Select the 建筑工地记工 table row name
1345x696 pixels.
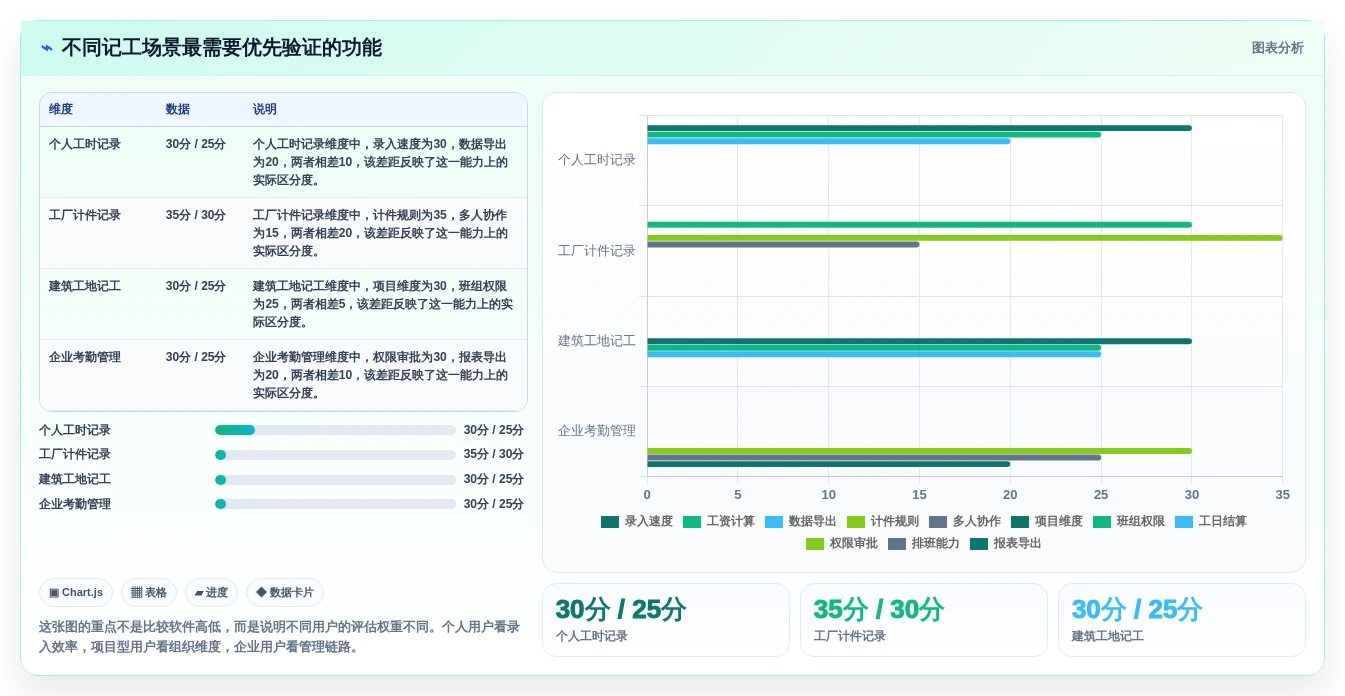point(85,286)
